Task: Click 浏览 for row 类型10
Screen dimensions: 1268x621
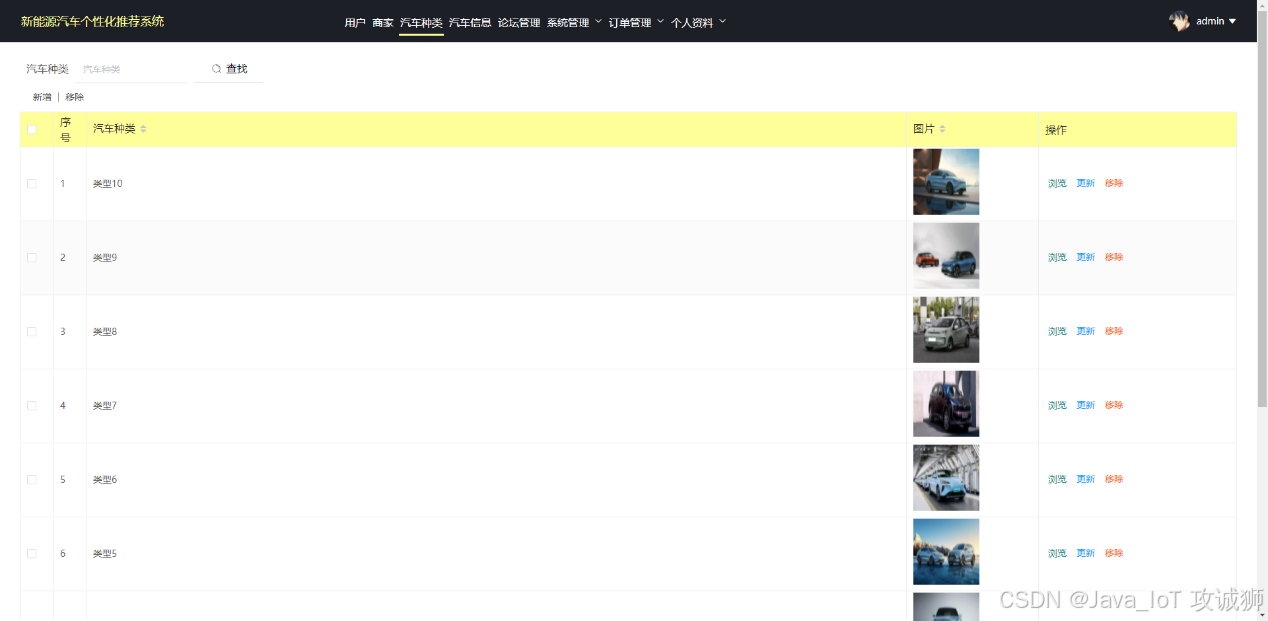Action: coord(1057,184)
